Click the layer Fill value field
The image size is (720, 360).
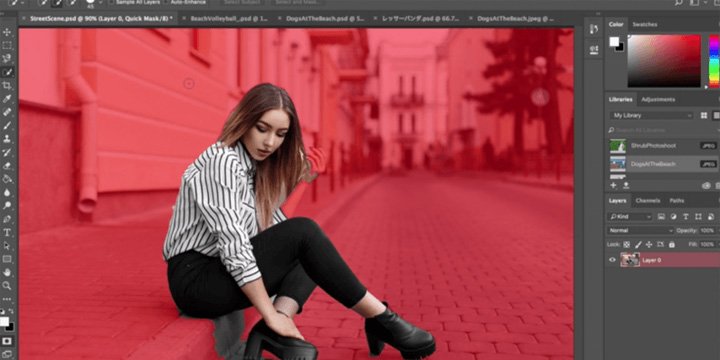(708, 244)
